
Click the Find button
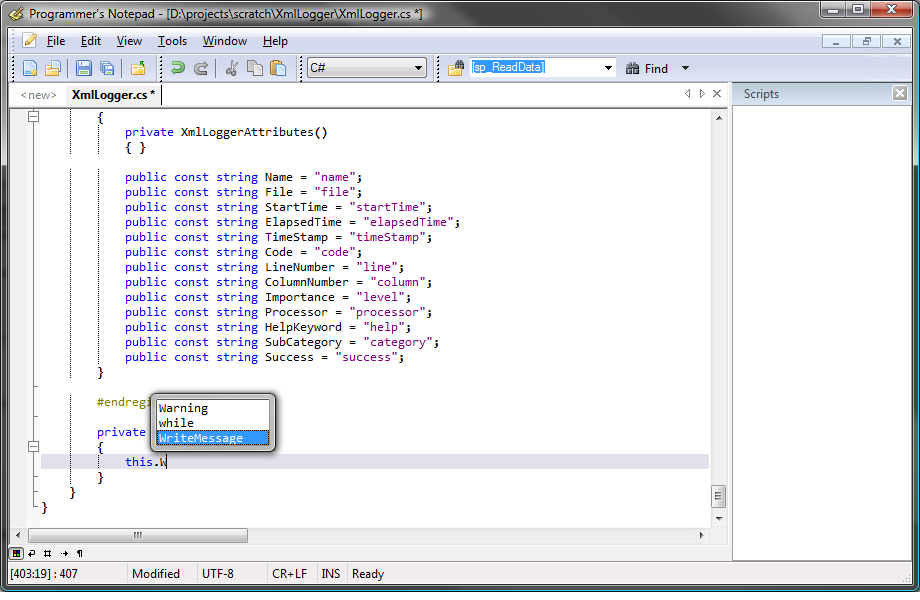pyautogui.click(x=647, y=68)
